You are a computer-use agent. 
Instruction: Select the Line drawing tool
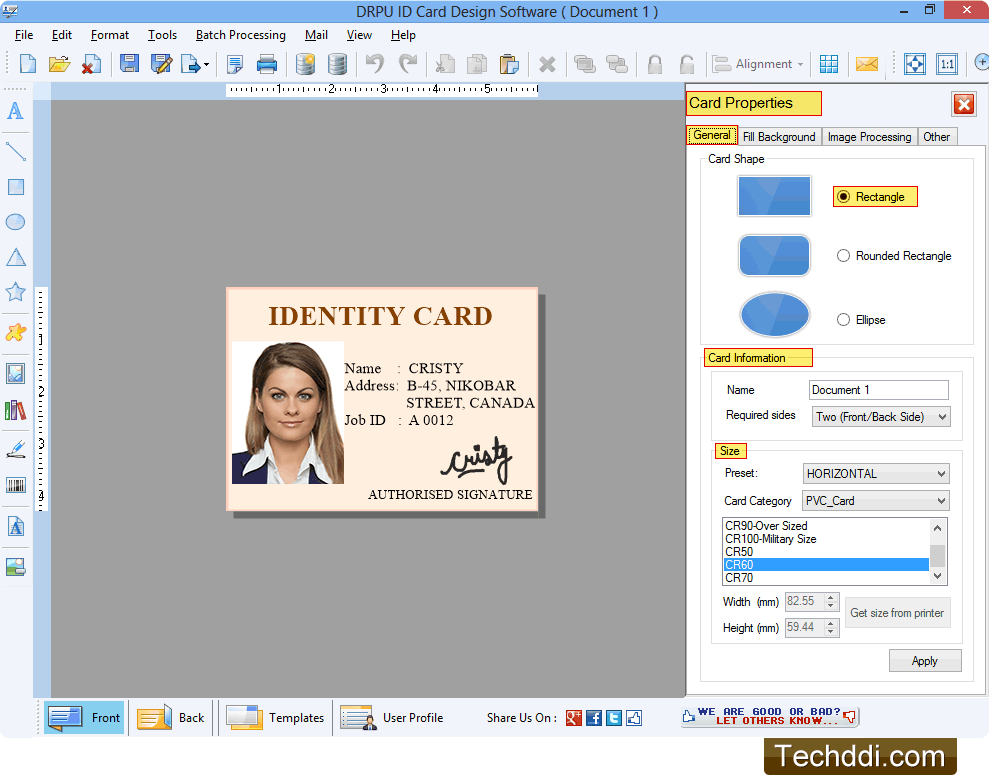point(15,151)
